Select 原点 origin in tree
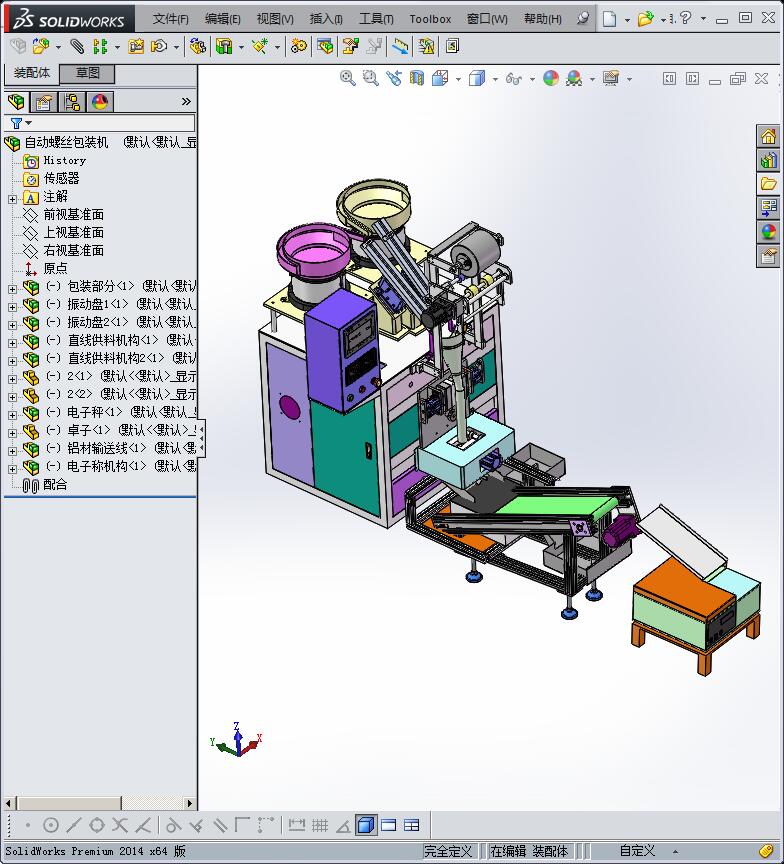Viewport: 784px width, 864px height. 55,268
